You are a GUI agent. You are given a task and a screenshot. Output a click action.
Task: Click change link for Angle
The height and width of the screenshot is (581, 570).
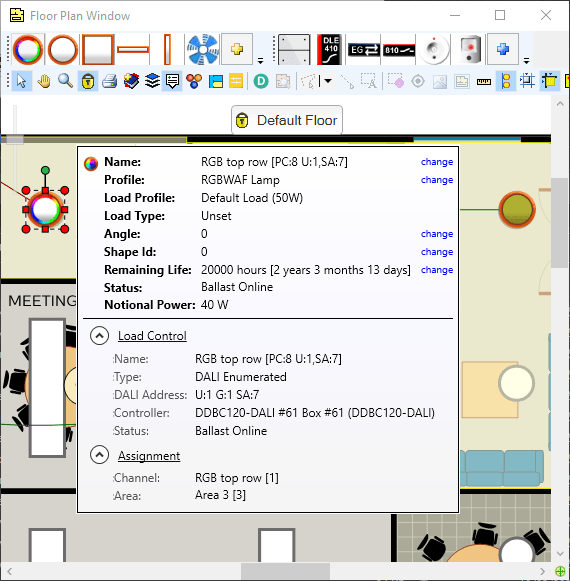437,234
